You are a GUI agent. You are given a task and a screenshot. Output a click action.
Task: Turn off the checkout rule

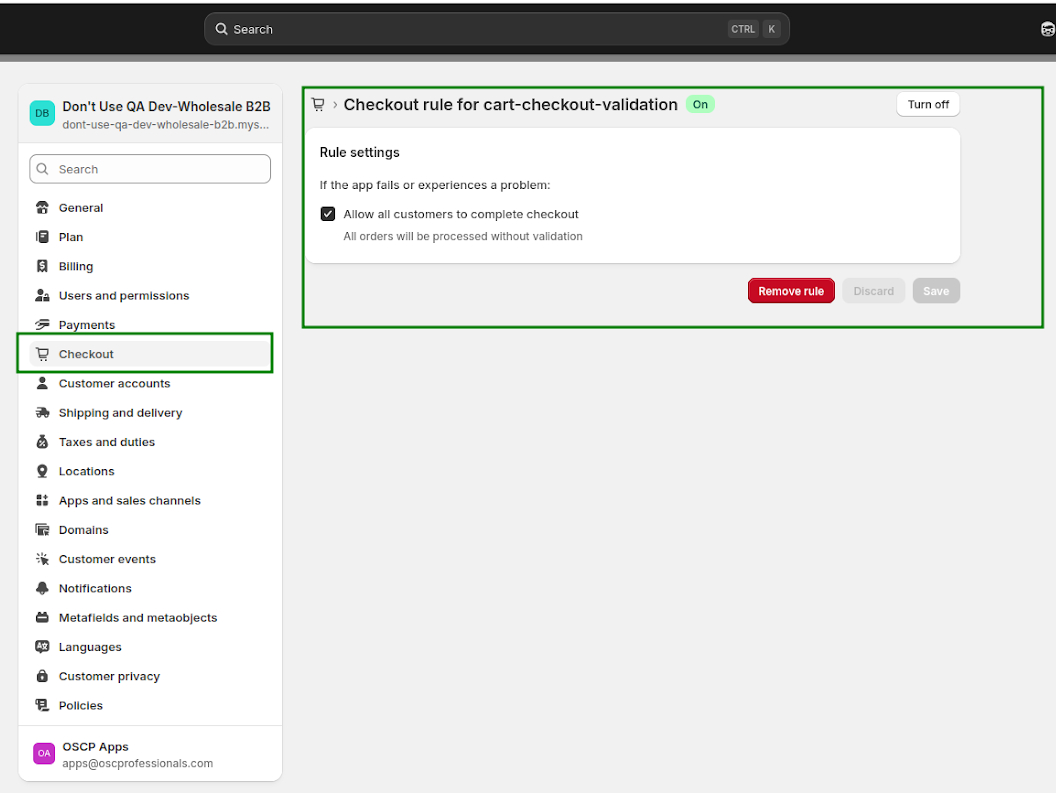click(927, 103)
